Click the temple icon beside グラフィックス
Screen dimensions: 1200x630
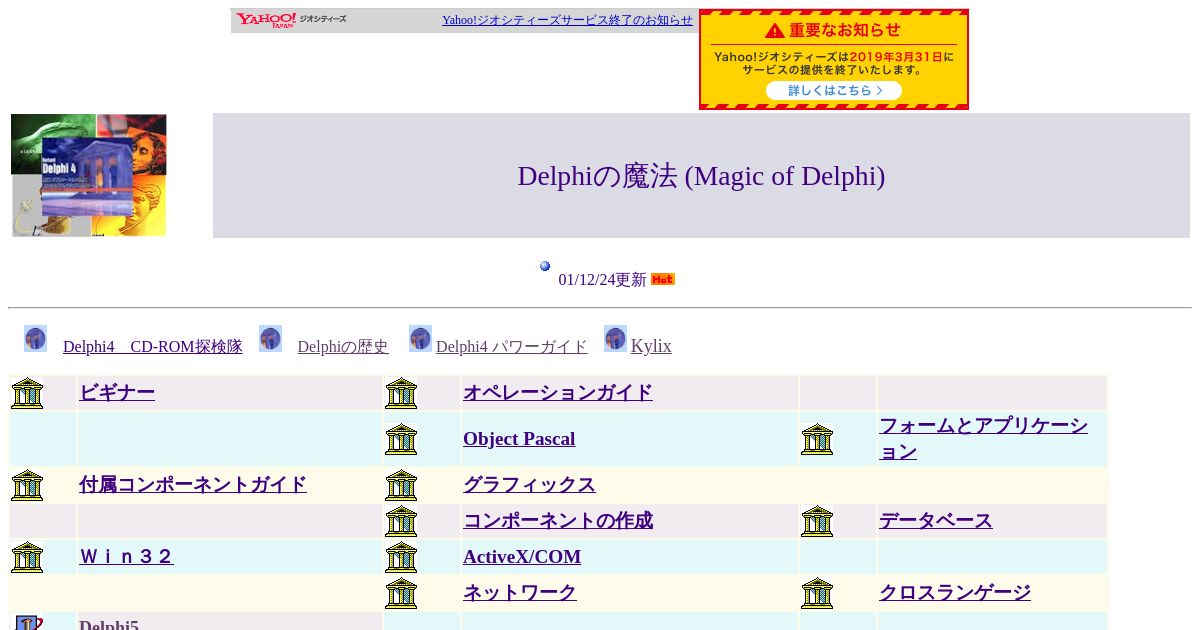(x=401, y=485)
